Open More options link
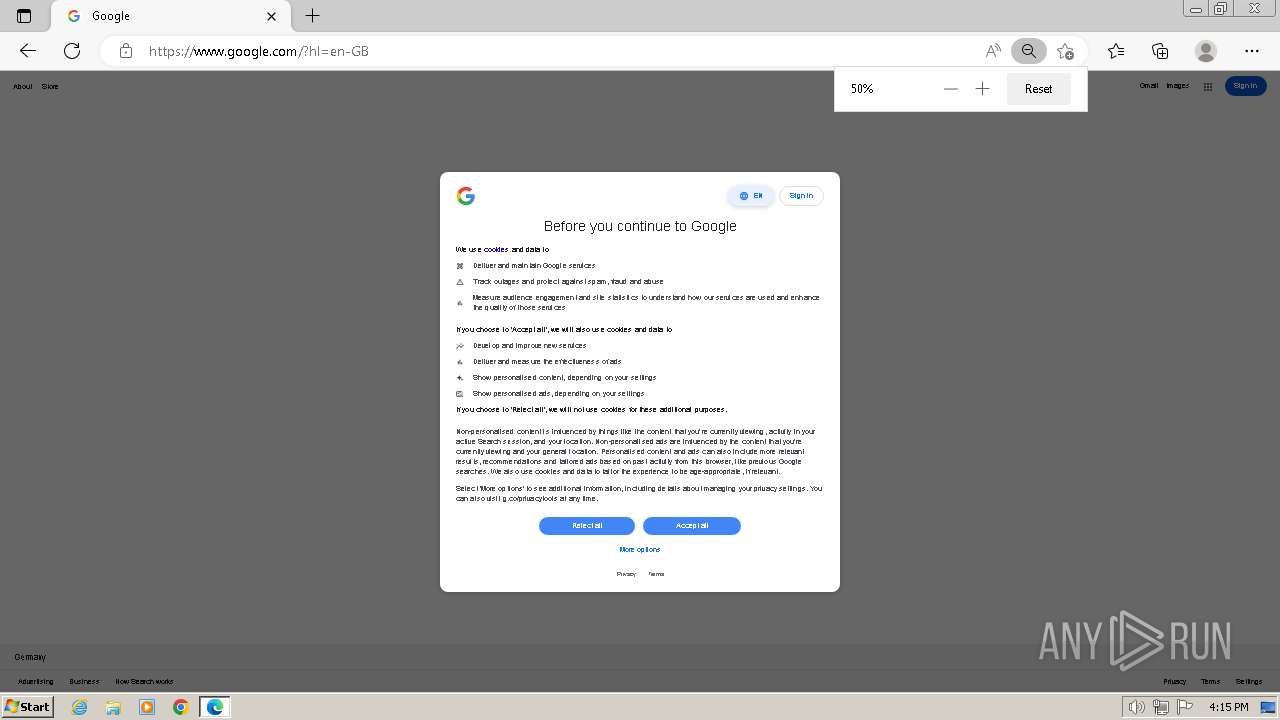The height and width of the screenshot is (720, 1280). [640, 550]
